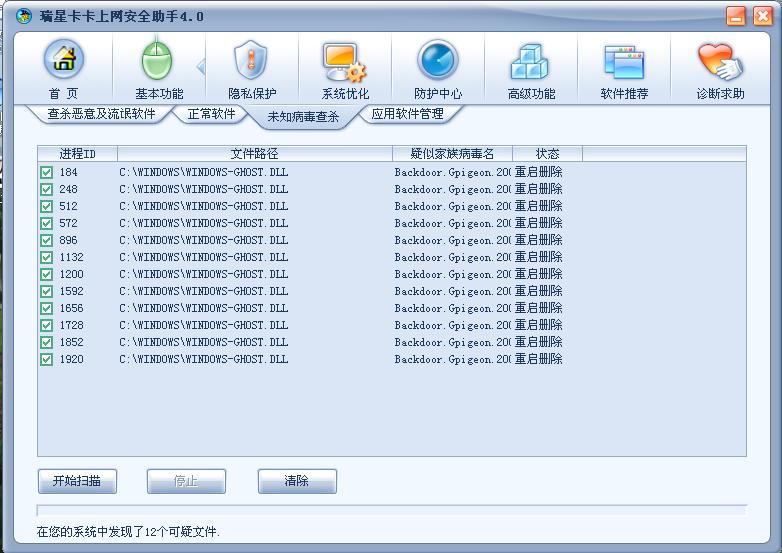Switch to 正常软件 tab

coord(211,114)
